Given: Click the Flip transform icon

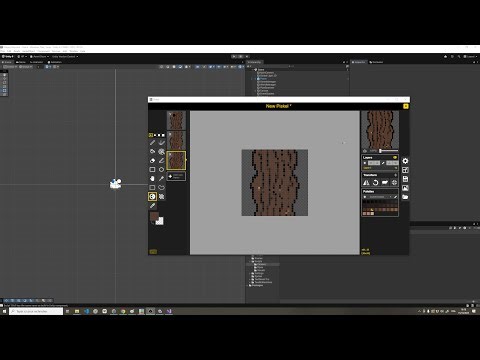Looking at the screenshot, I should tap(366, 183).
